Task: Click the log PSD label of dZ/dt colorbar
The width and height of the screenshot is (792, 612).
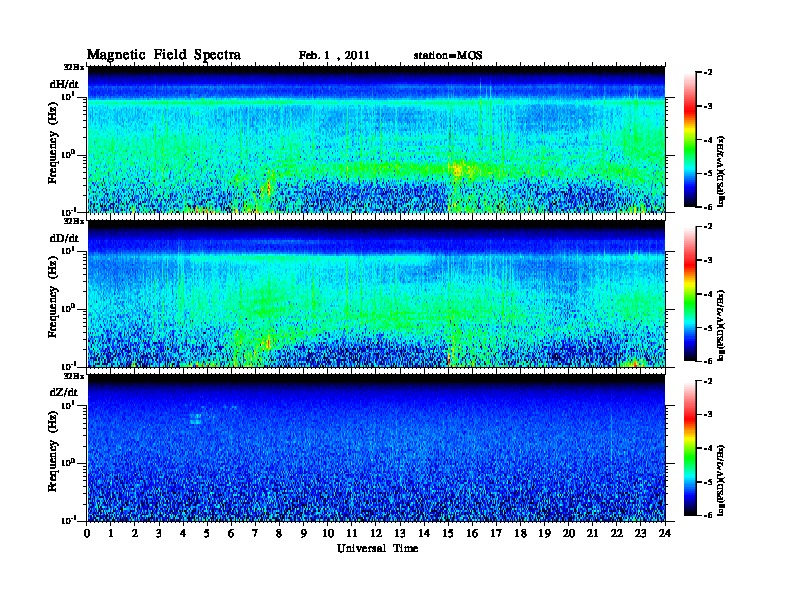Action: pos(721,480)
